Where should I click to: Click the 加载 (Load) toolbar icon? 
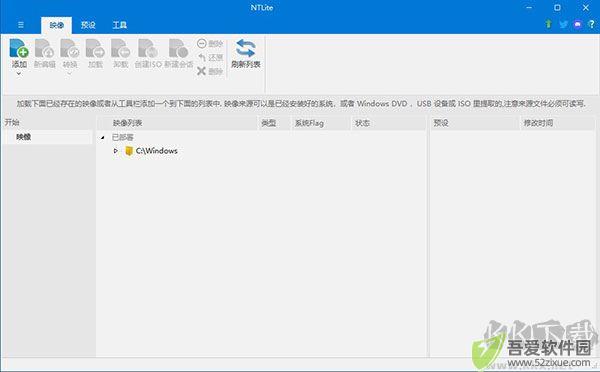[x=95, y=48]
